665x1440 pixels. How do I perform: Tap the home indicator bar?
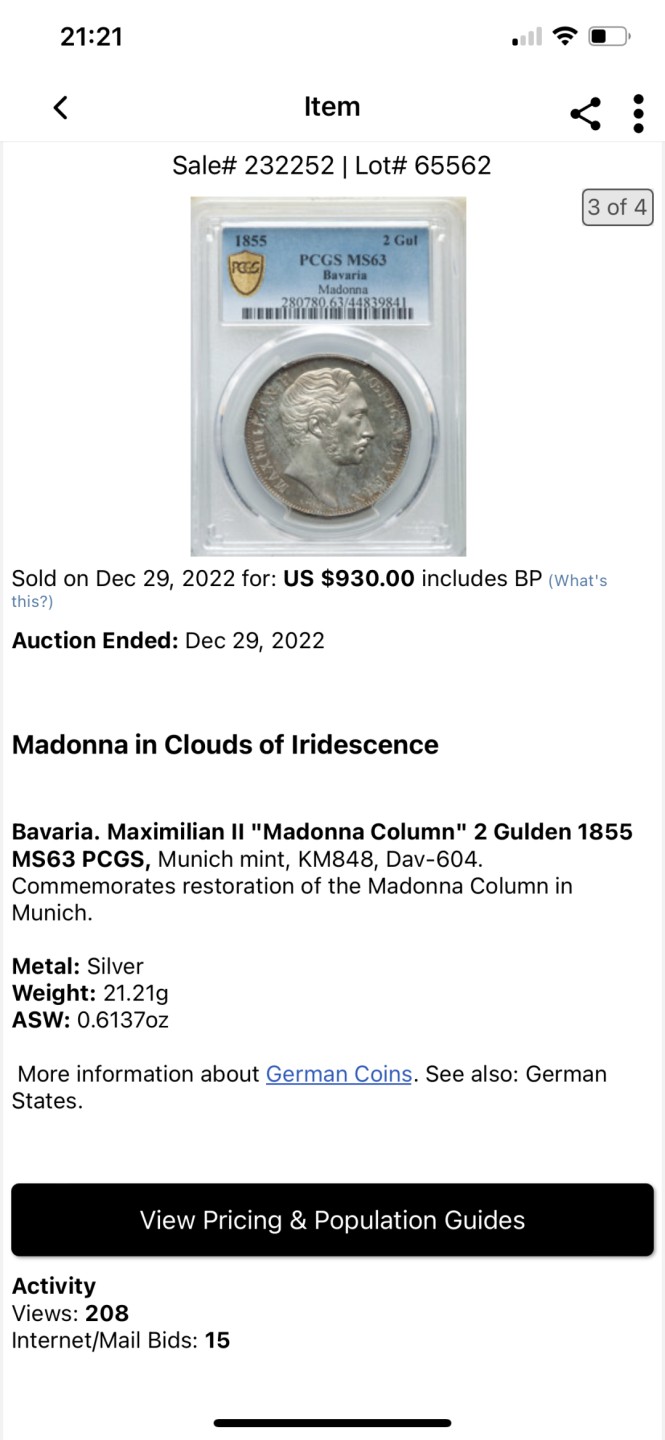[332, 1422]
